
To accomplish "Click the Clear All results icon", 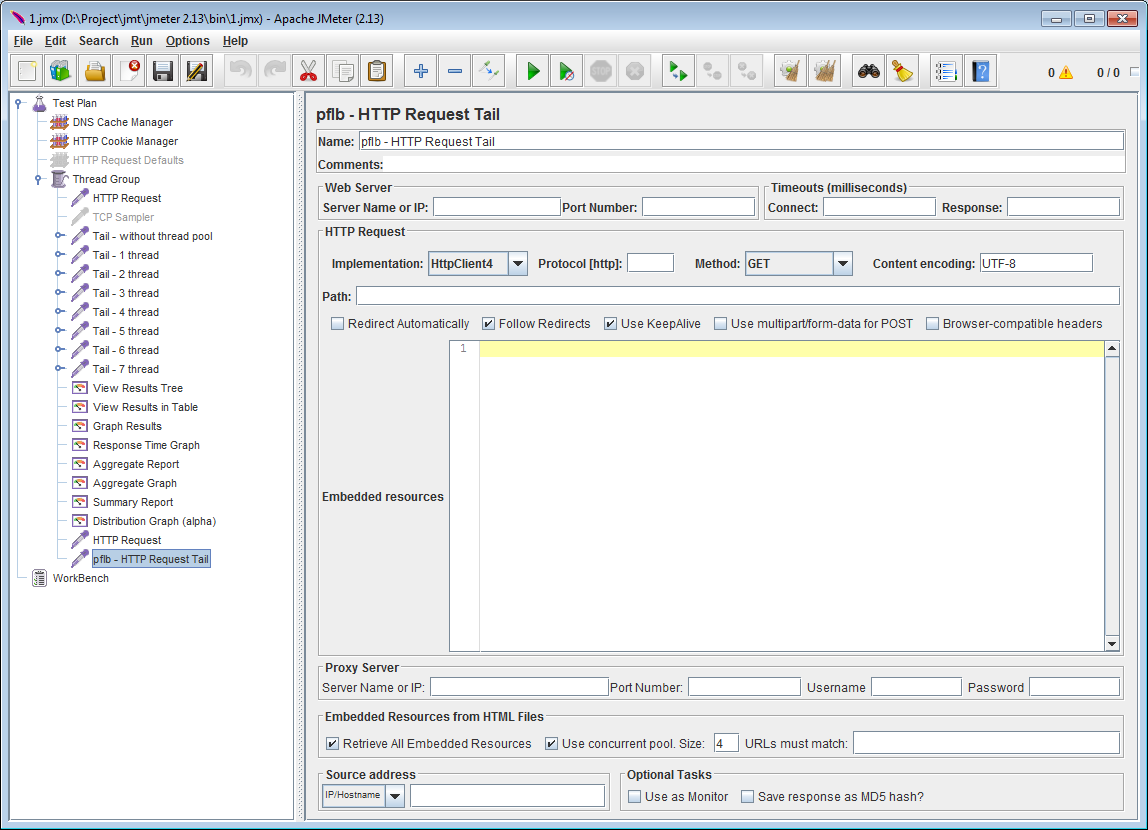I will (824, 71).
